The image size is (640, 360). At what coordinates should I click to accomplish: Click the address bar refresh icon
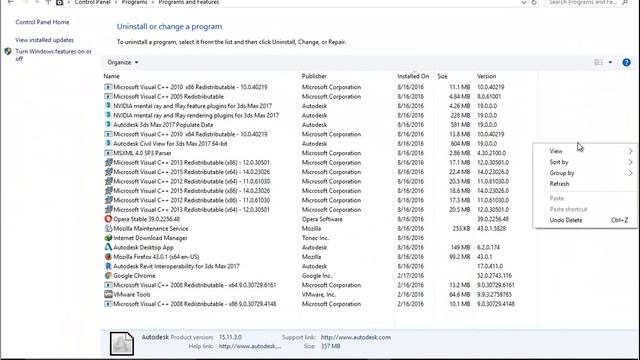(534, 2)
